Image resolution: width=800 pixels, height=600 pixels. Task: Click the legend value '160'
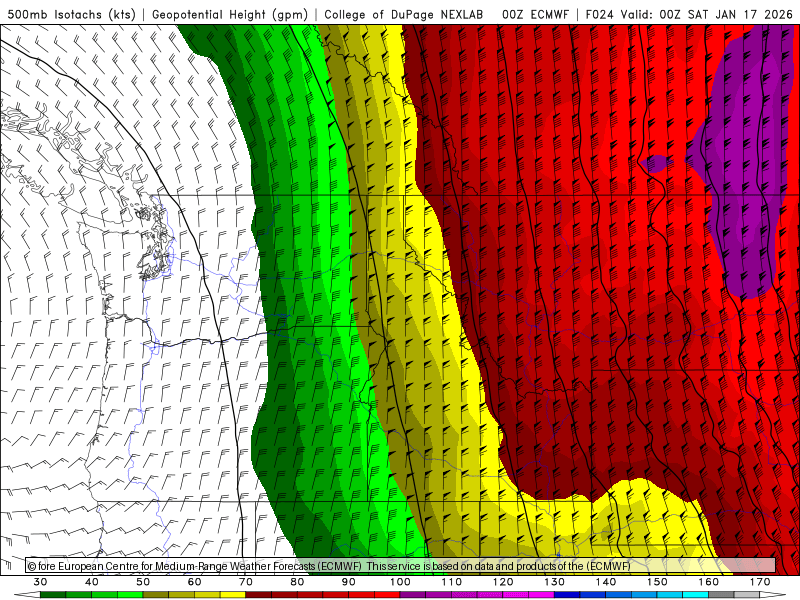(709, 582)
